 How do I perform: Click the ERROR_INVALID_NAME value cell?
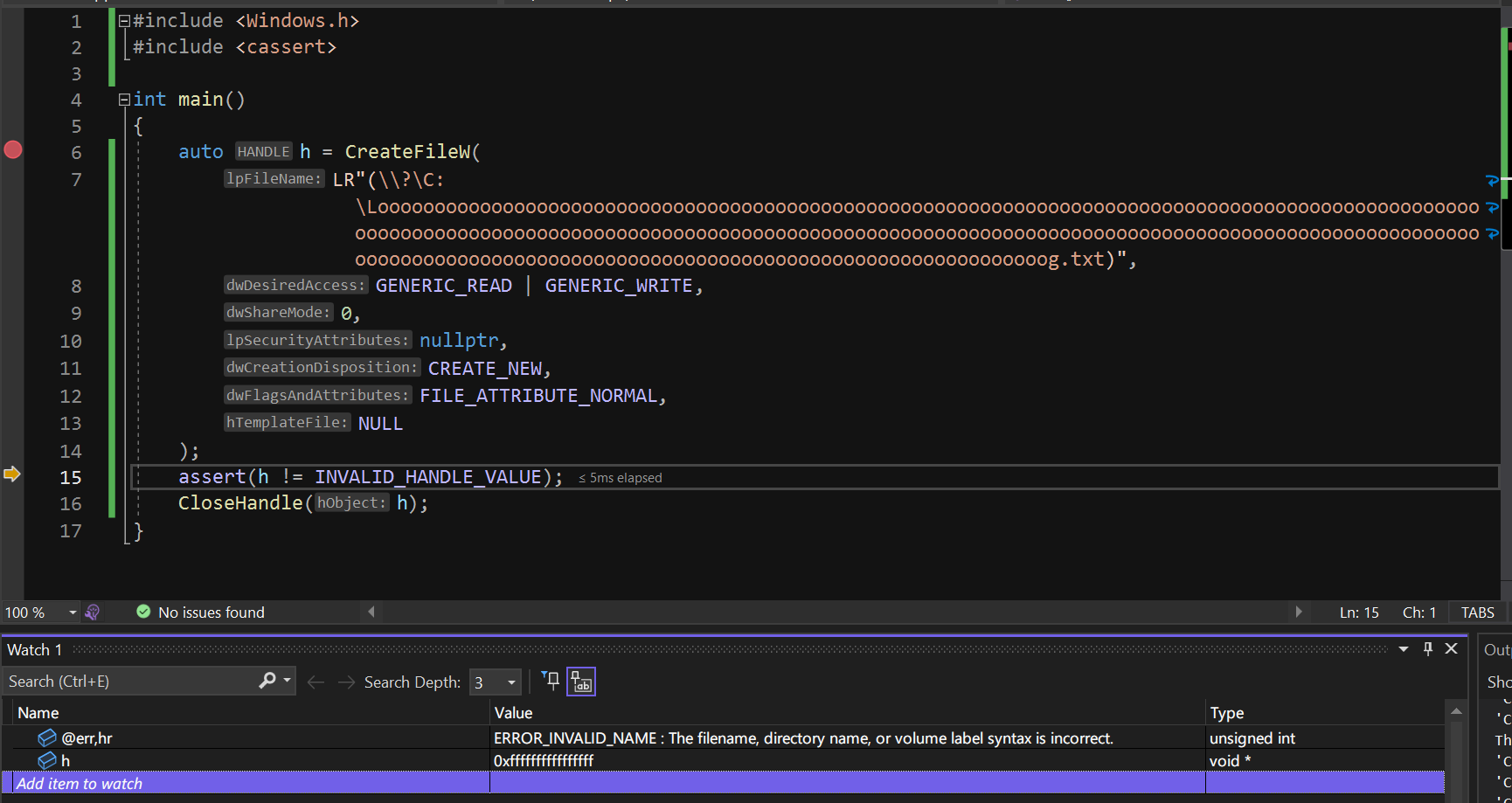click(x=848, y=738)
